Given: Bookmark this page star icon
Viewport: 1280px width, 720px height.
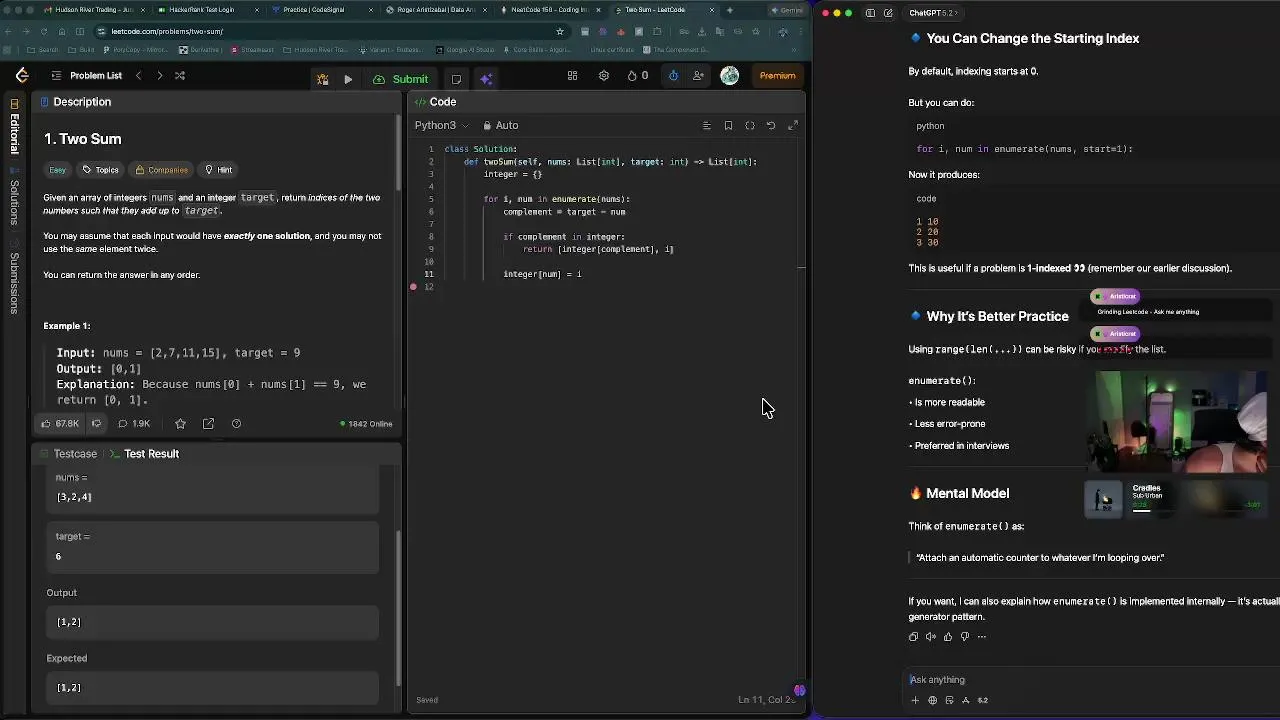Looking at the screenshot, I should tap(560, 31).
